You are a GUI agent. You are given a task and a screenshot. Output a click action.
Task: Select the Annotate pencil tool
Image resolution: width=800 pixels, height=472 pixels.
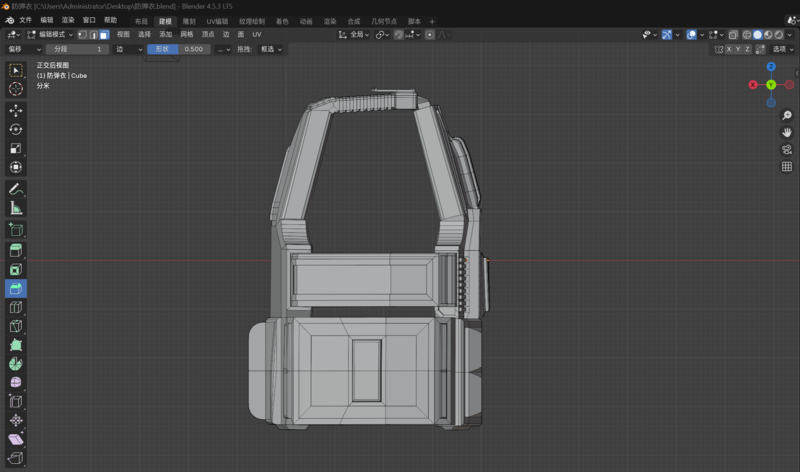click(x=16, y=189)
